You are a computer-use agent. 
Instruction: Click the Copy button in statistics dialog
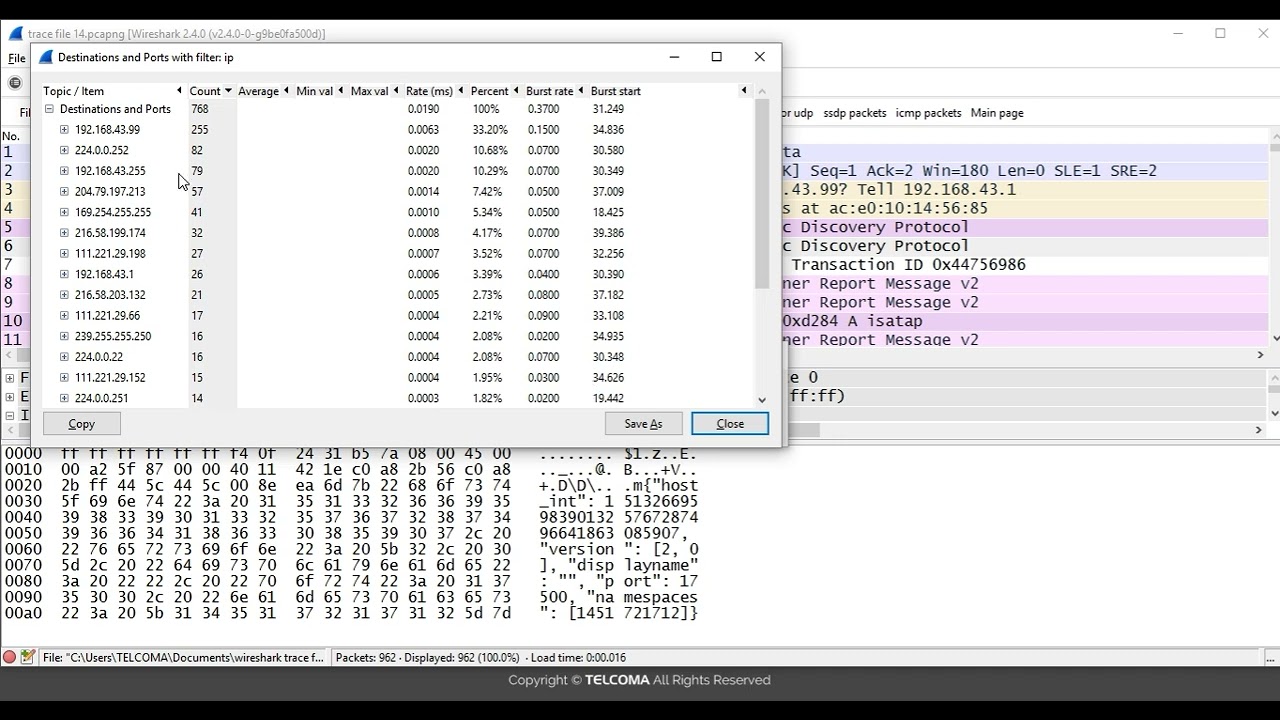point(81,424)
